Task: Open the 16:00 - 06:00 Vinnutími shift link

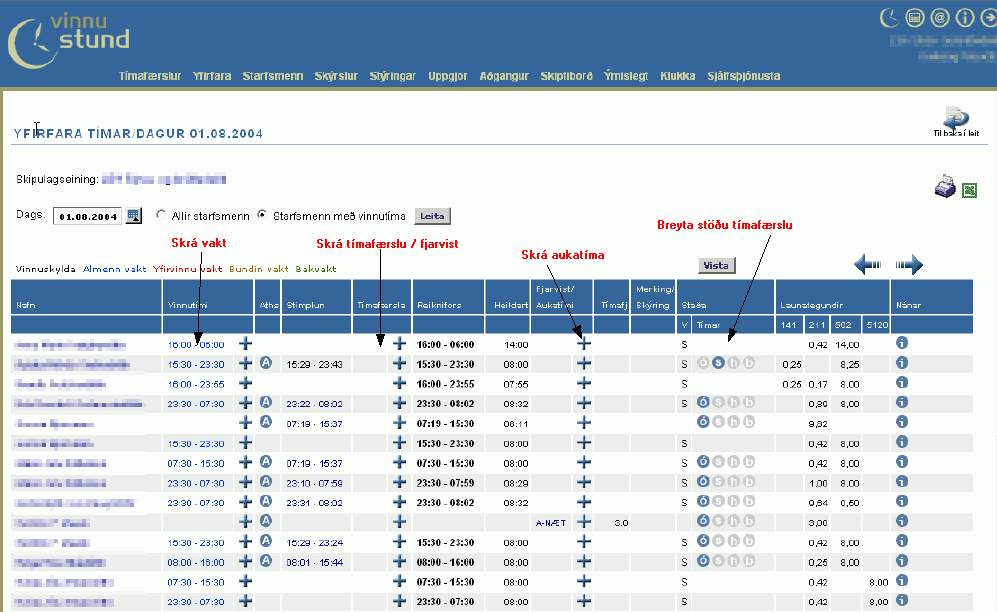Action: [196, 344]
